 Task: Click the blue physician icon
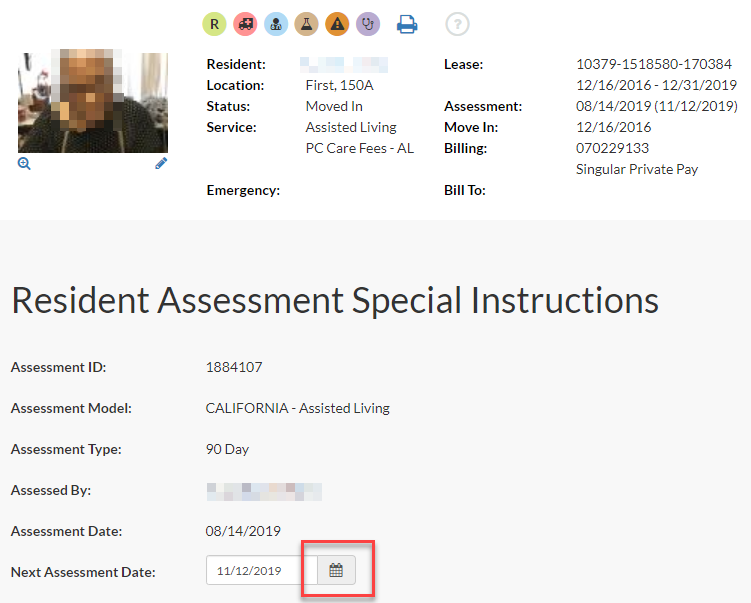tap(276, 24)
